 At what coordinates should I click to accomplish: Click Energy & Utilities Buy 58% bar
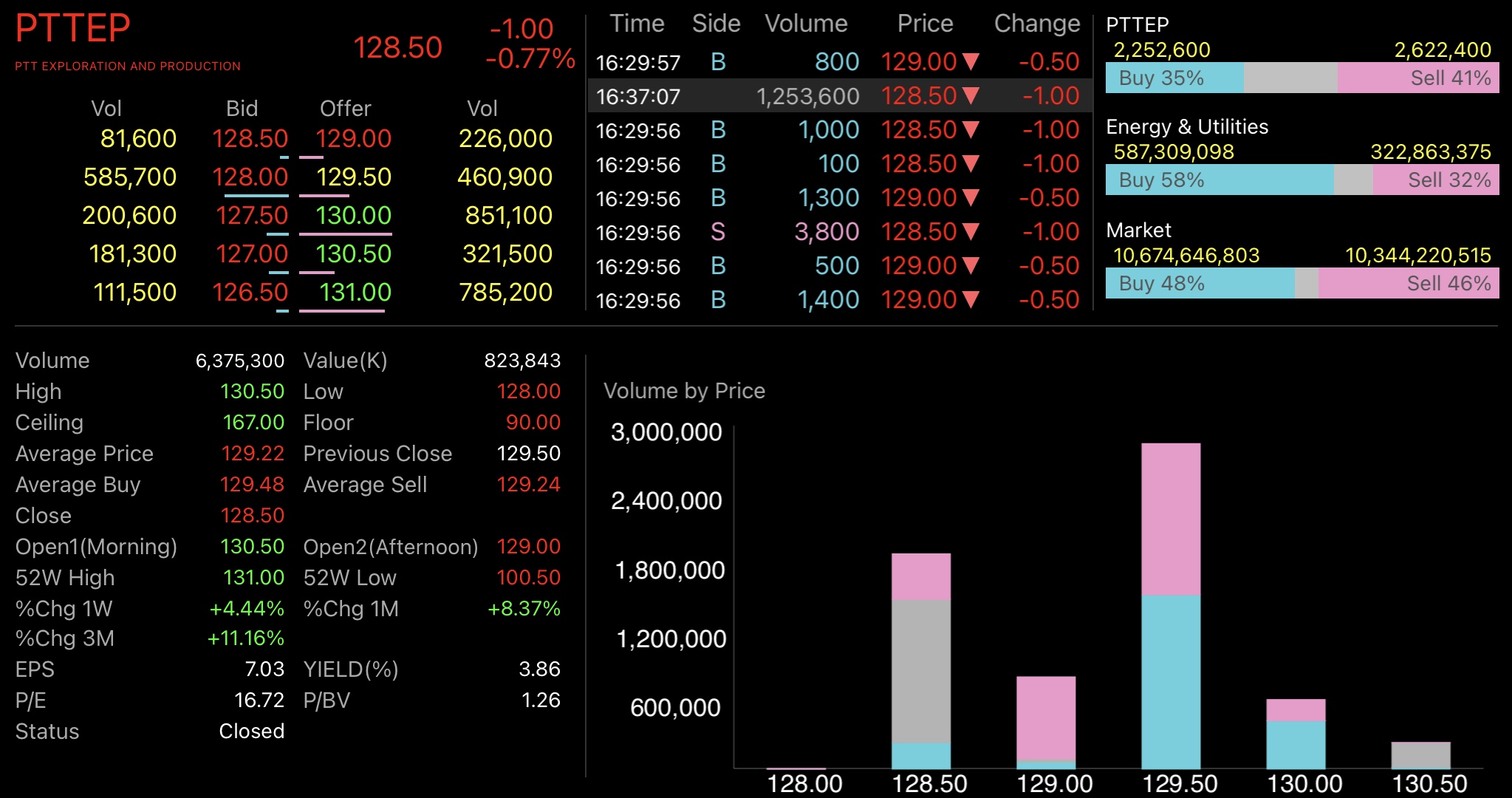[1219, 180]
